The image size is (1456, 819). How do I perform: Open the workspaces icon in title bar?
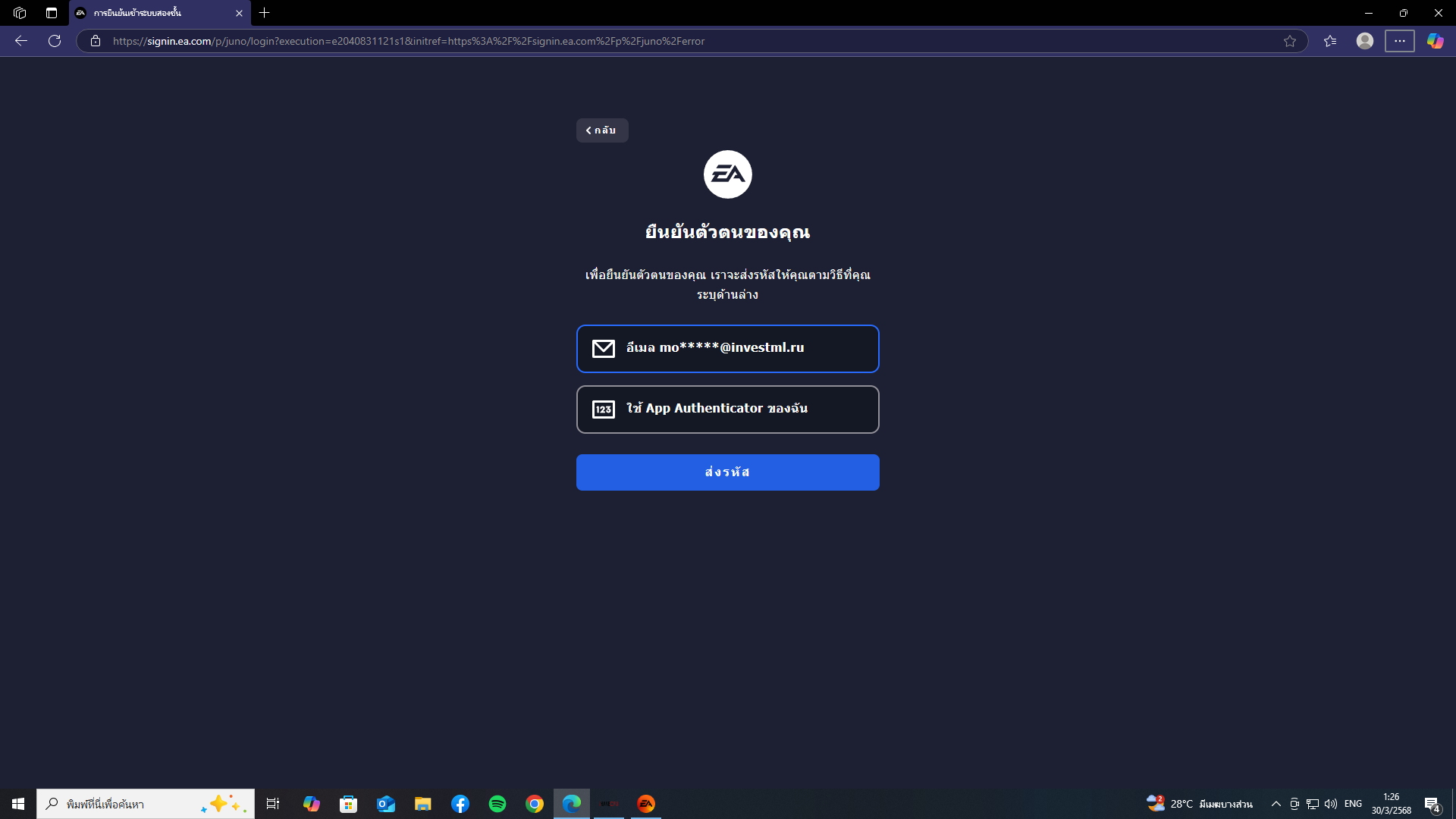pyautogui.click(x=20, y=13)
